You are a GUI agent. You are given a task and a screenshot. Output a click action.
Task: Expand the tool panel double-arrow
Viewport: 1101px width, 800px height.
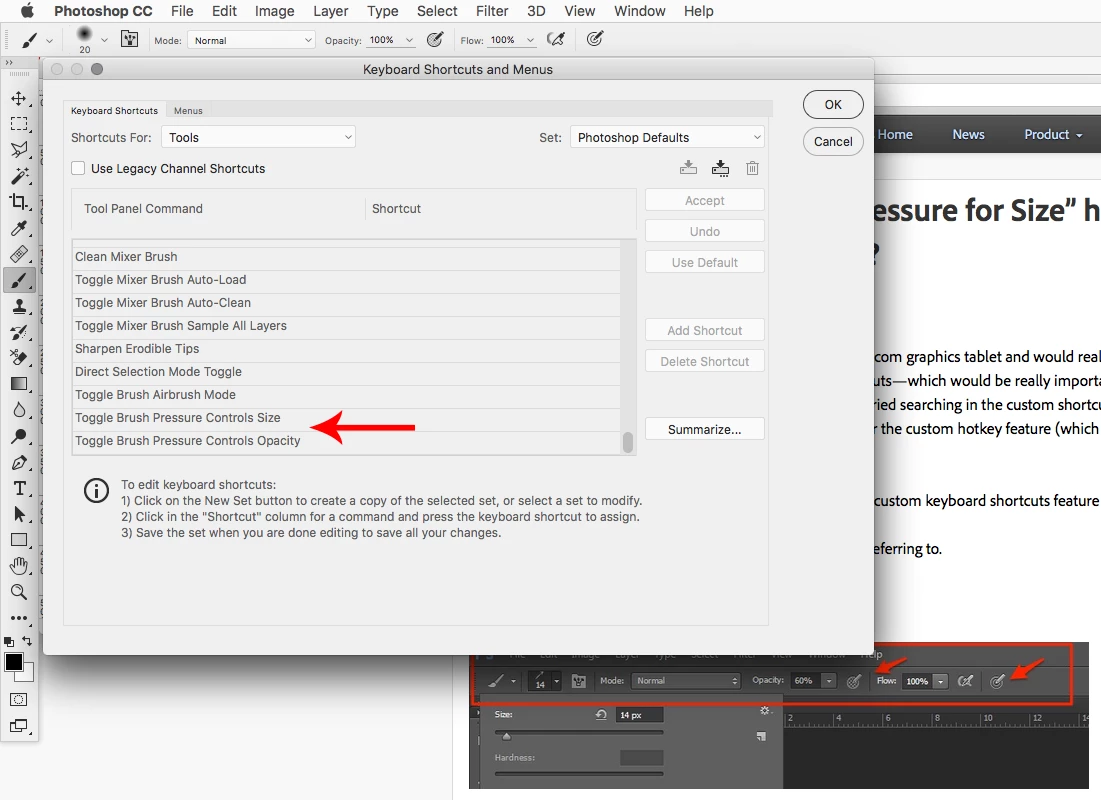tap(9, 63)
